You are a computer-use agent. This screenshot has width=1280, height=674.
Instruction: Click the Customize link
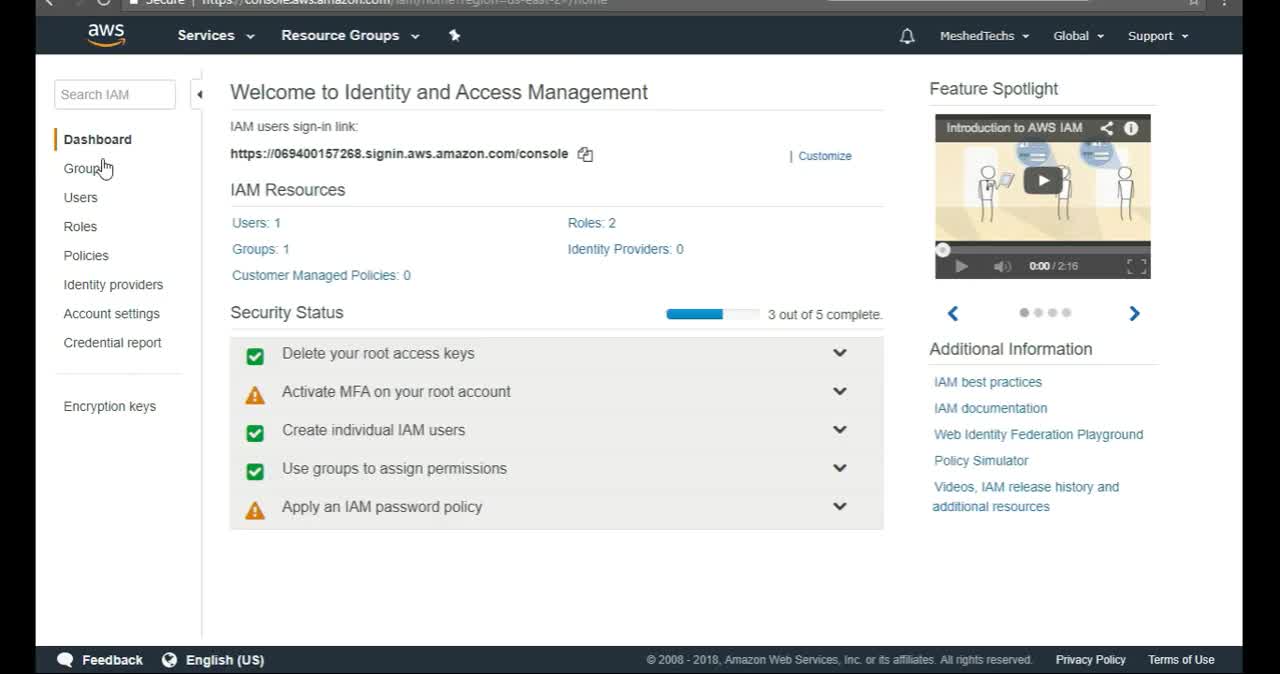point(824,156)
